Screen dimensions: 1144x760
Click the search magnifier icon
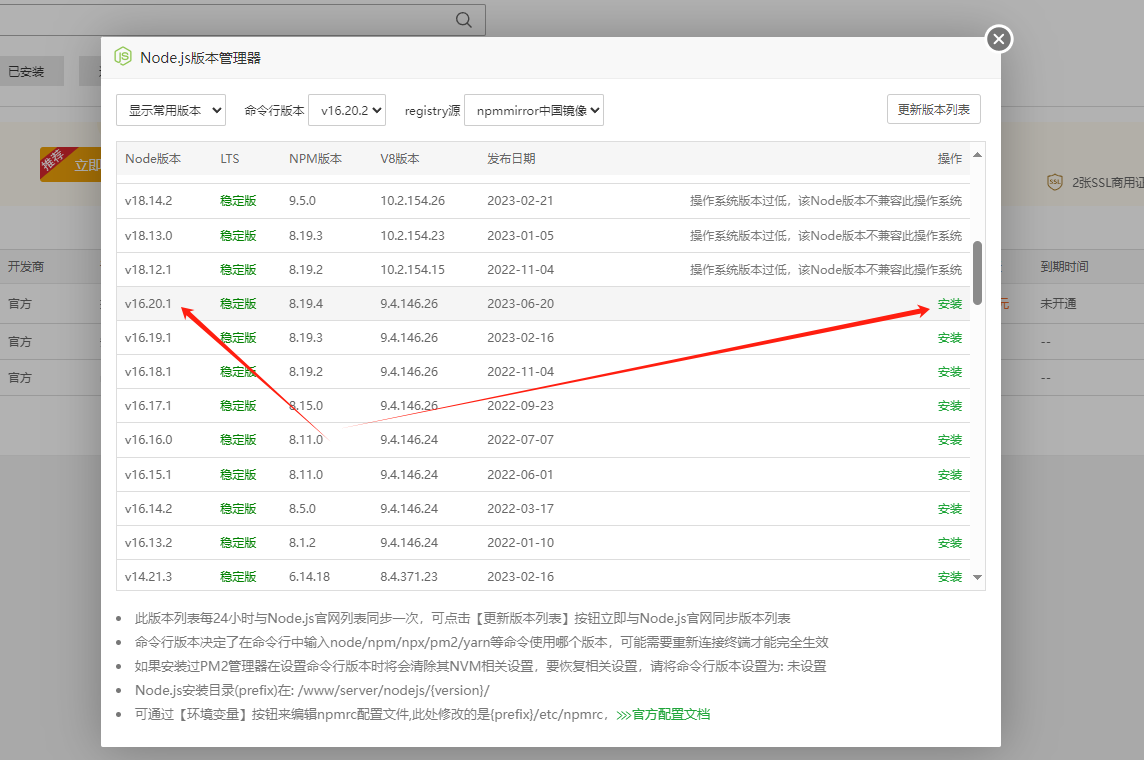[463, 20]
